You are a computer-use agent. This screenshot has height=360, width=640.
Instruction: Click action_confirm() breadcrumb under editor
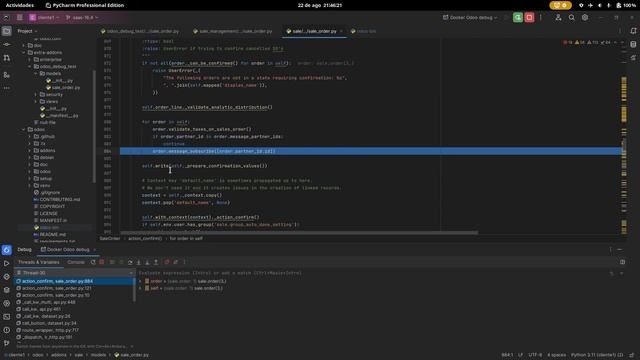click(145, 238)
